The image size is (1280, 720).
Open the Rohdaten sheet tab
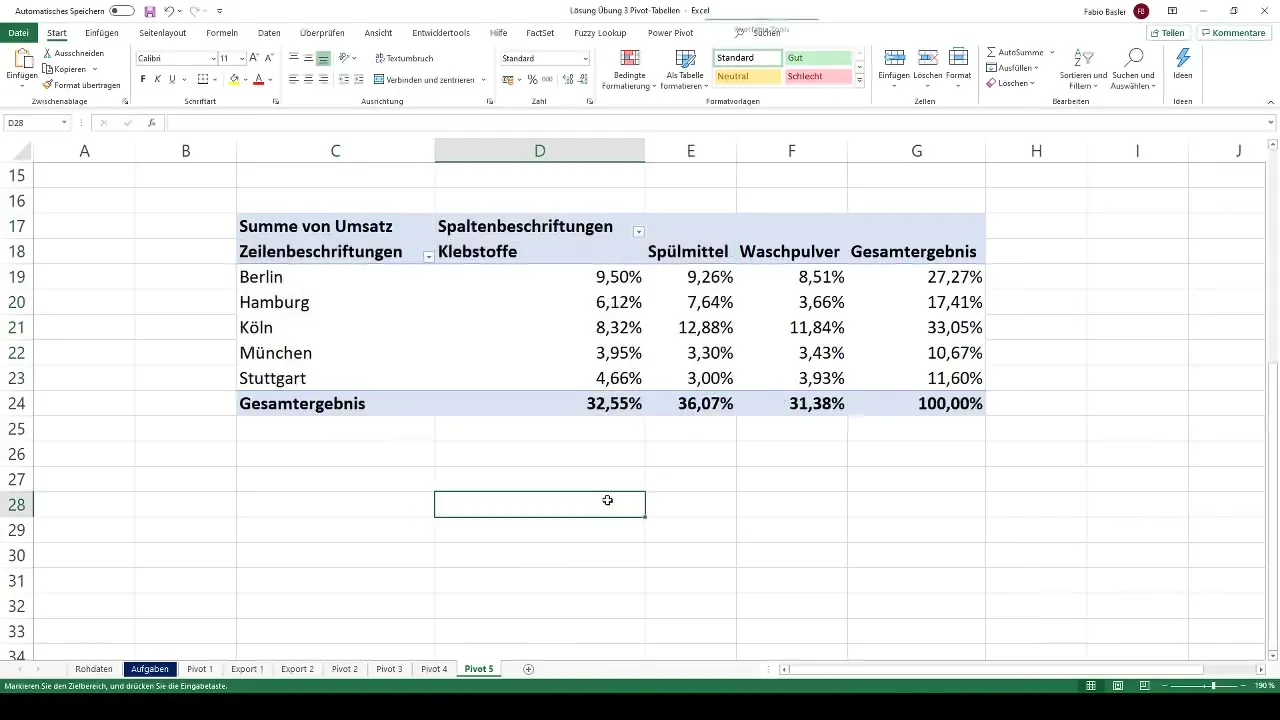pos(94,669)
